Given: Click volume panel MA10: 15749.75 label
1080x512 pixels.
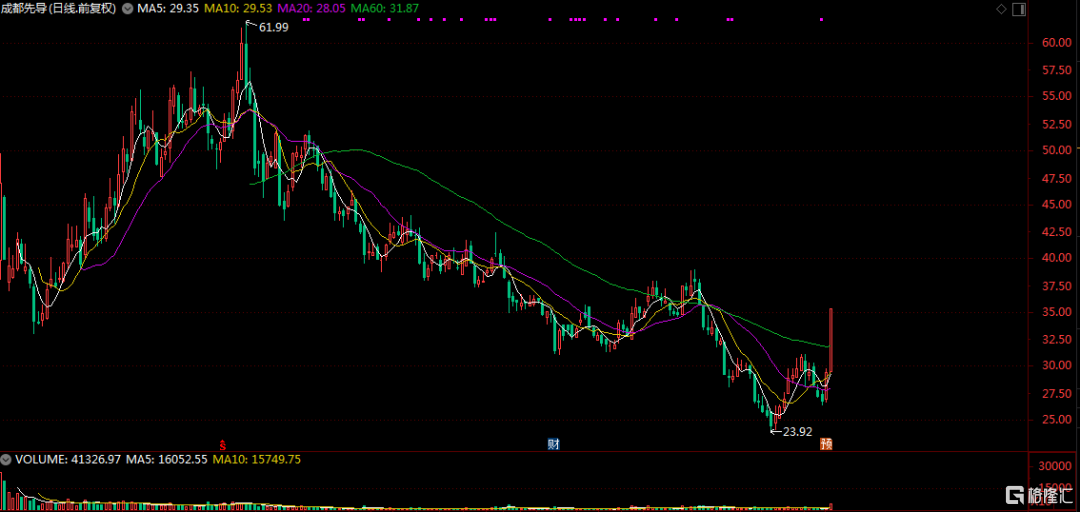Looking at the screenshot, I should pyautogui.click(x=257, y=459).
